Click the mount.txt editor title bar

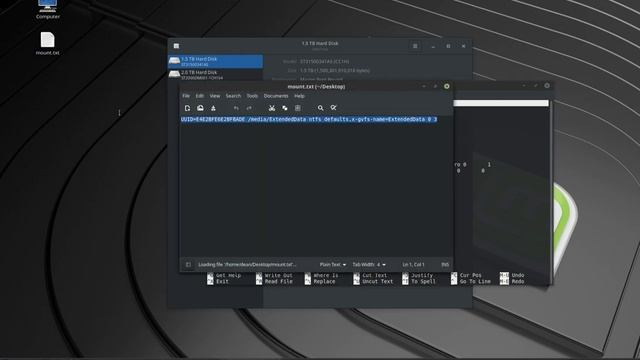tap(316, 87)
